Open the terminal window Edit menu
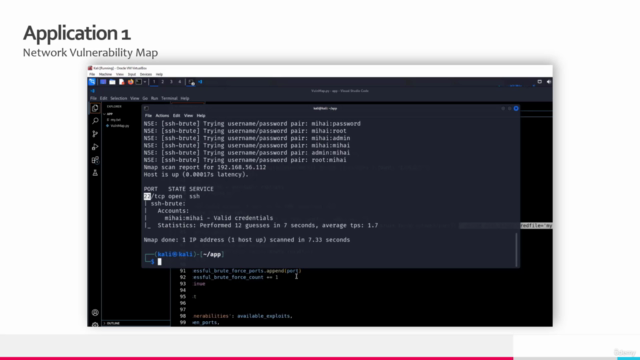Viewport: 640px width, 360px height. (x=176, y=116)
